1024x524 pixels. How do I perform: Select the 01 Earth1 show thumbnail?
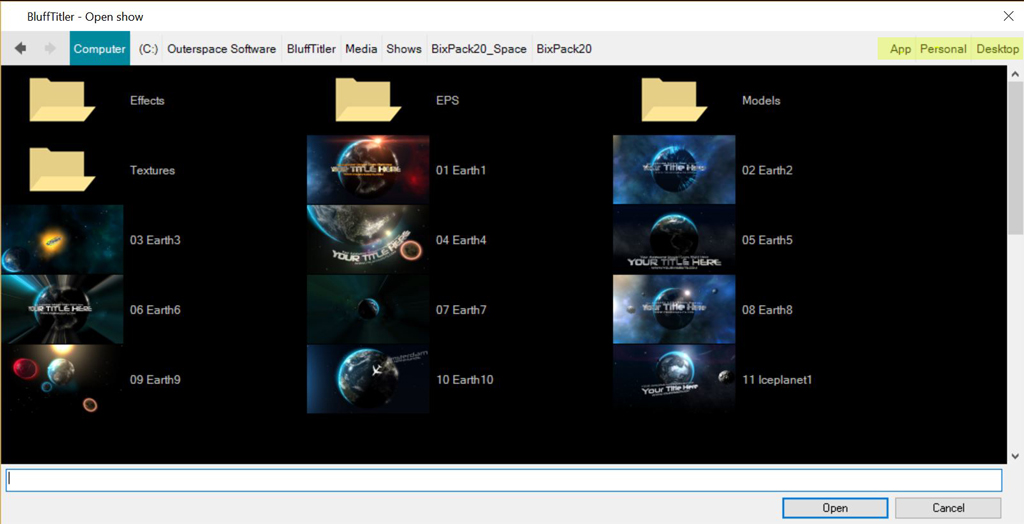tap(368, 170)
